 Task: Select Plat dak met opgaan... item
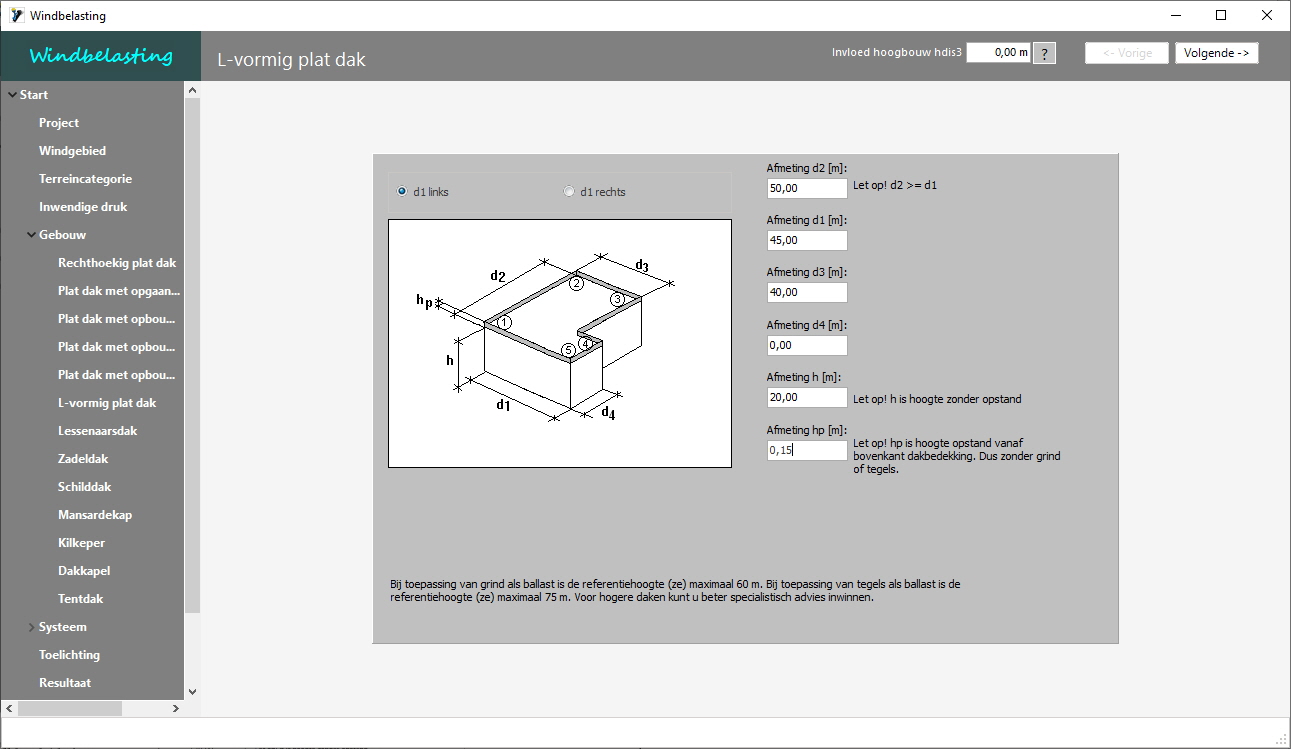point(119,291)
